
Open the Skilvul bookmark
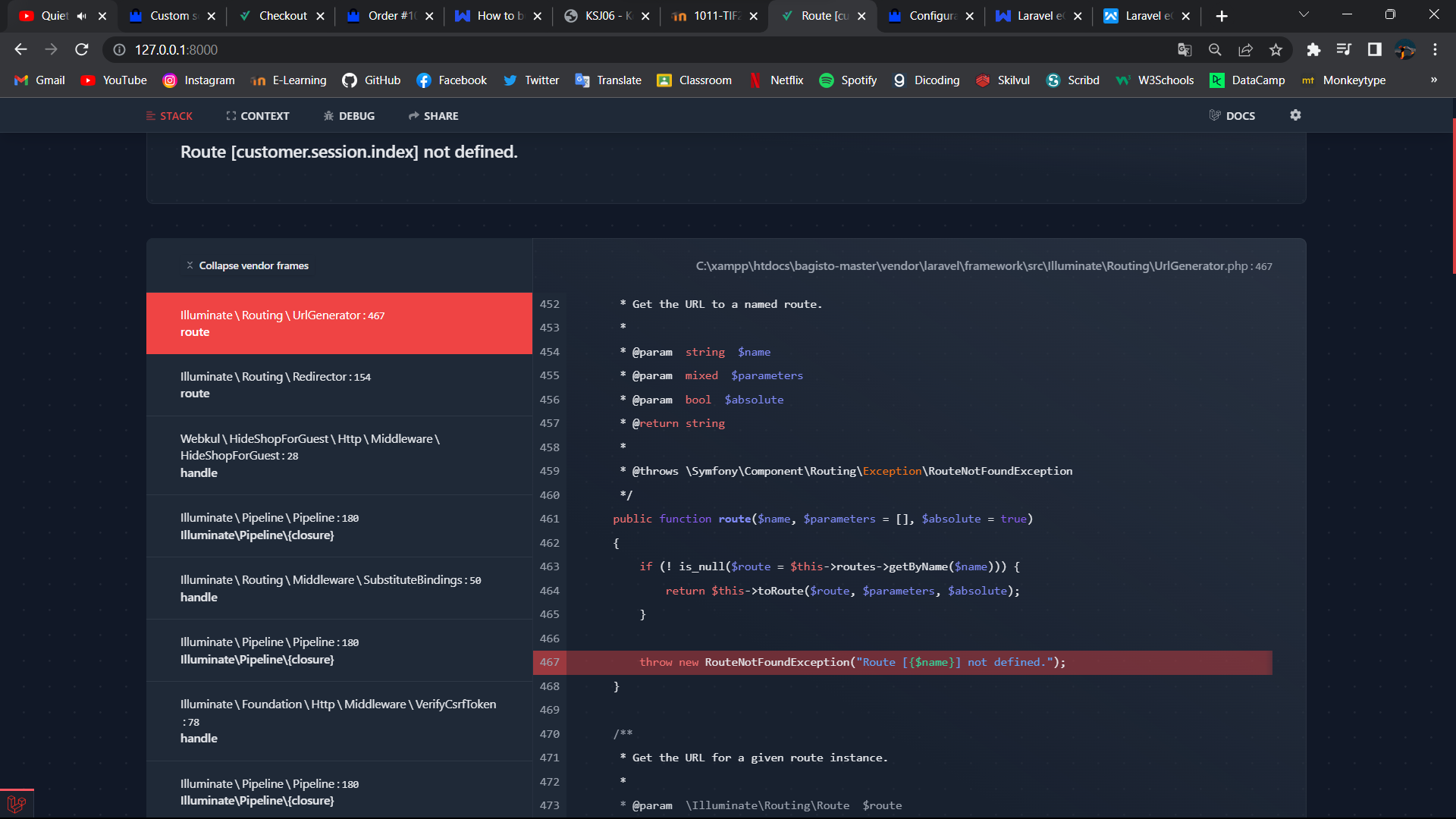tap(1003, 80)
